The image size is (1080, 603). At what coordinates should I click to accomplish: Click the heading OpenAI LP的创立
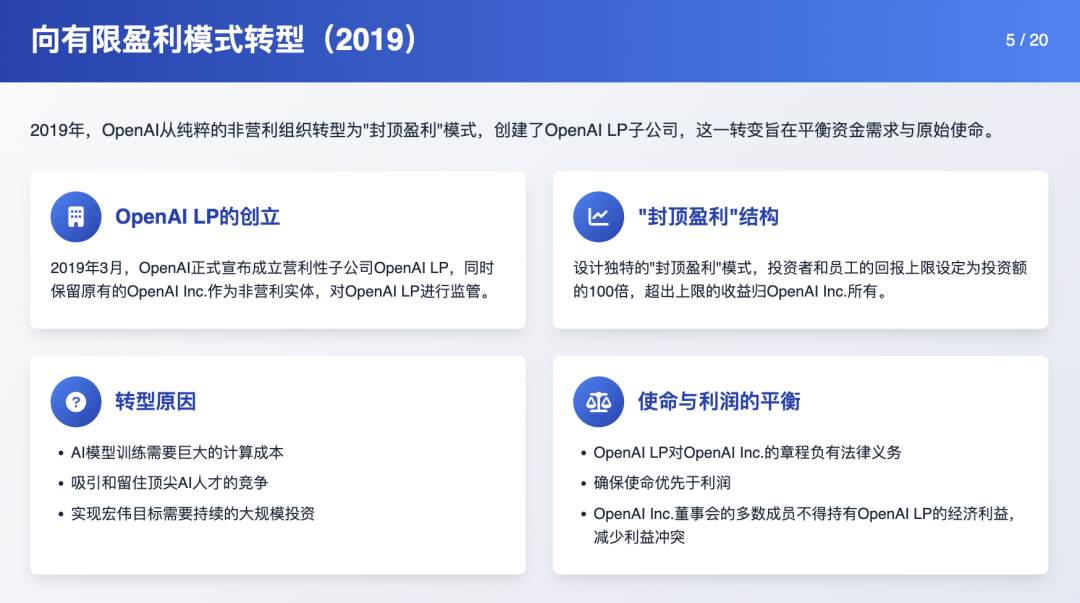click(x=197, y=216)
